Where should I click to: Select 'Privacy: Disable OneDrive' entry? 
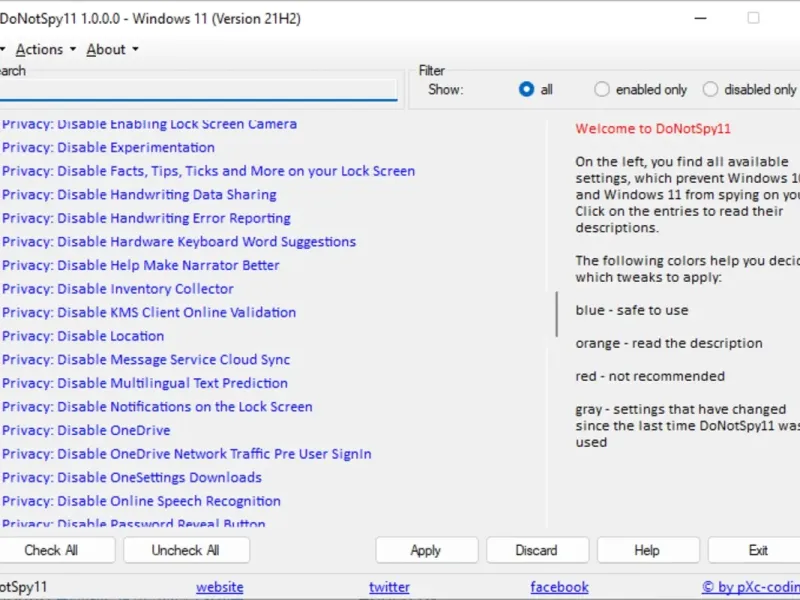[x=86, y=430]
